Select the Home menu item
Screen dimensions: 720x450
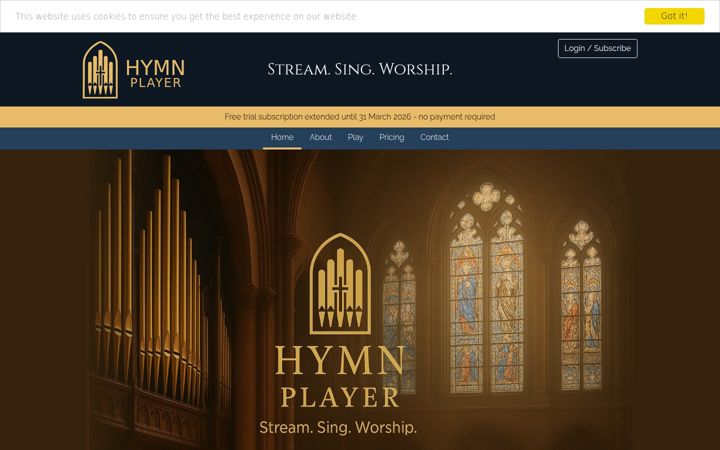coord(282,137)
